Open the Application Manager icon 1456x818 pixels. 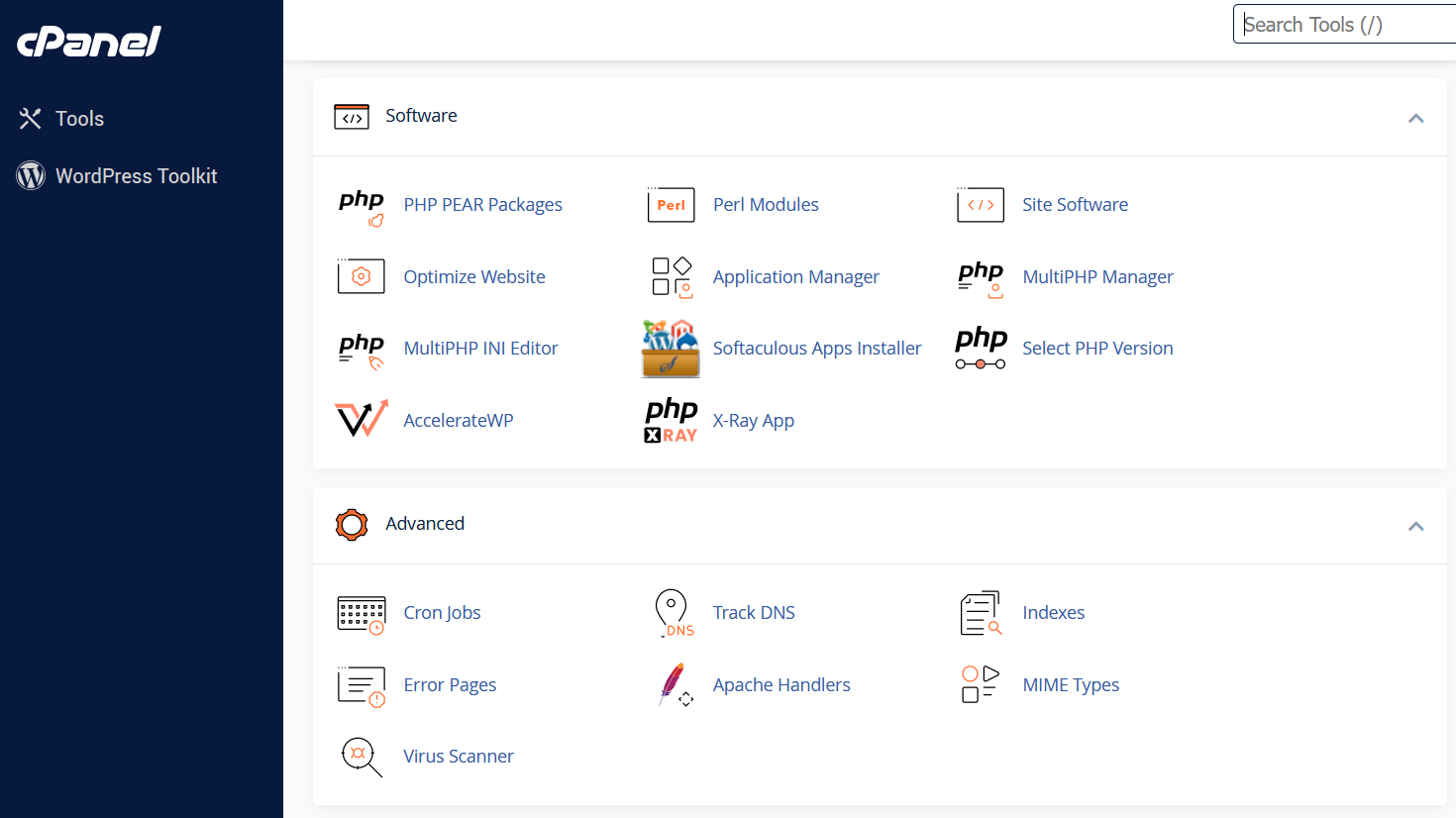(671, 277)
